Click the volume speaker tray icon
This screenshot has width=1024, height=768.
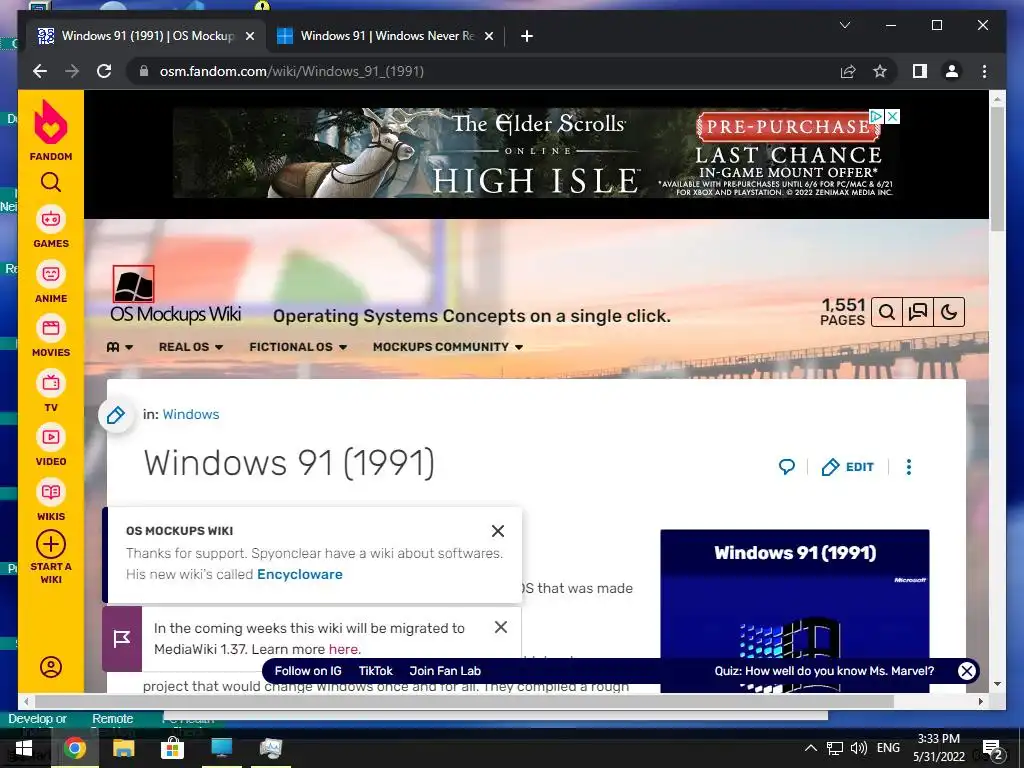pyautogui.click(x=858, y=748)
